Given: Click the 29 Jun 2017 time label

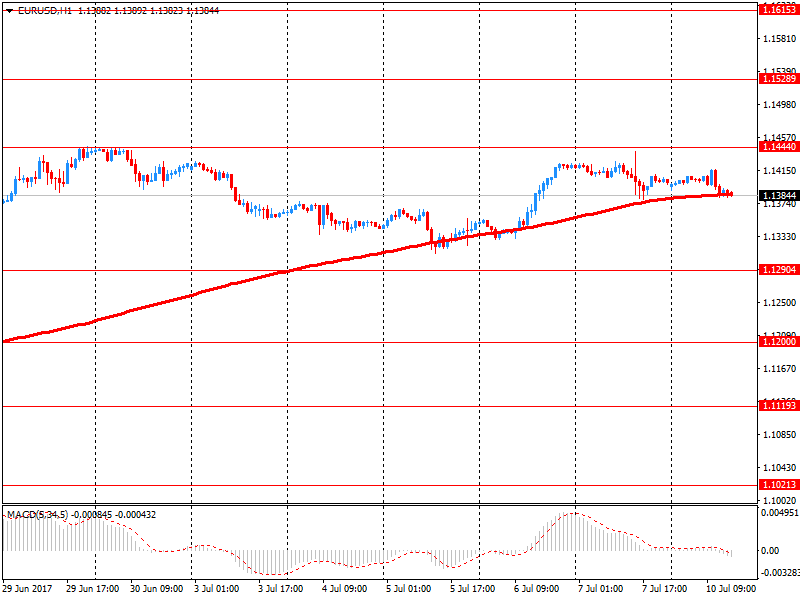Looking at the screenshot, I should (28, 589).
